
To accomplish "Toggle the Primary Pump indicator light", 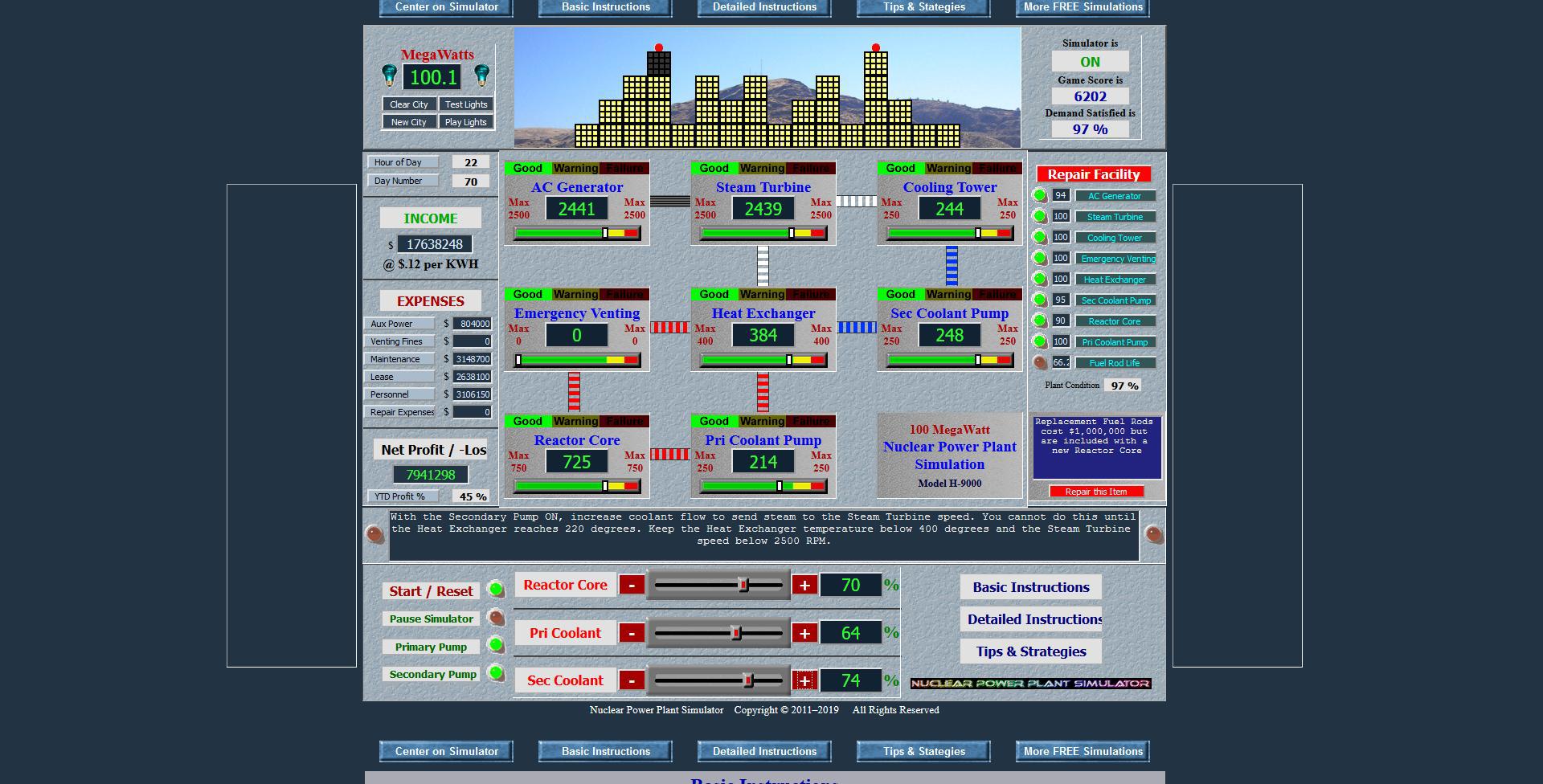I will coord(497,647).
